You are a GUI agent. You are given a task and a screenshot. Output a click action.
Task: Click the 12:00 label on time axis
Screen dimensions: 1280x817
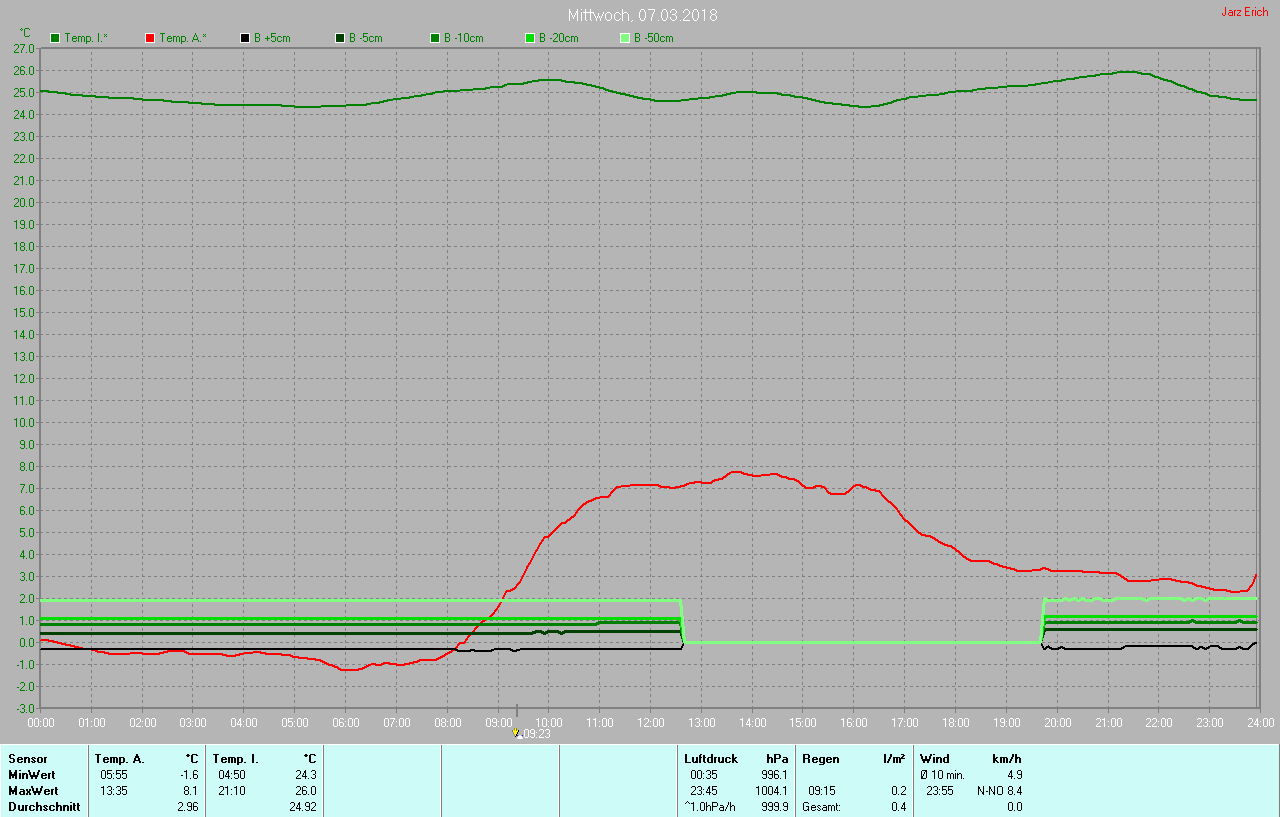(x=650, y=722)
